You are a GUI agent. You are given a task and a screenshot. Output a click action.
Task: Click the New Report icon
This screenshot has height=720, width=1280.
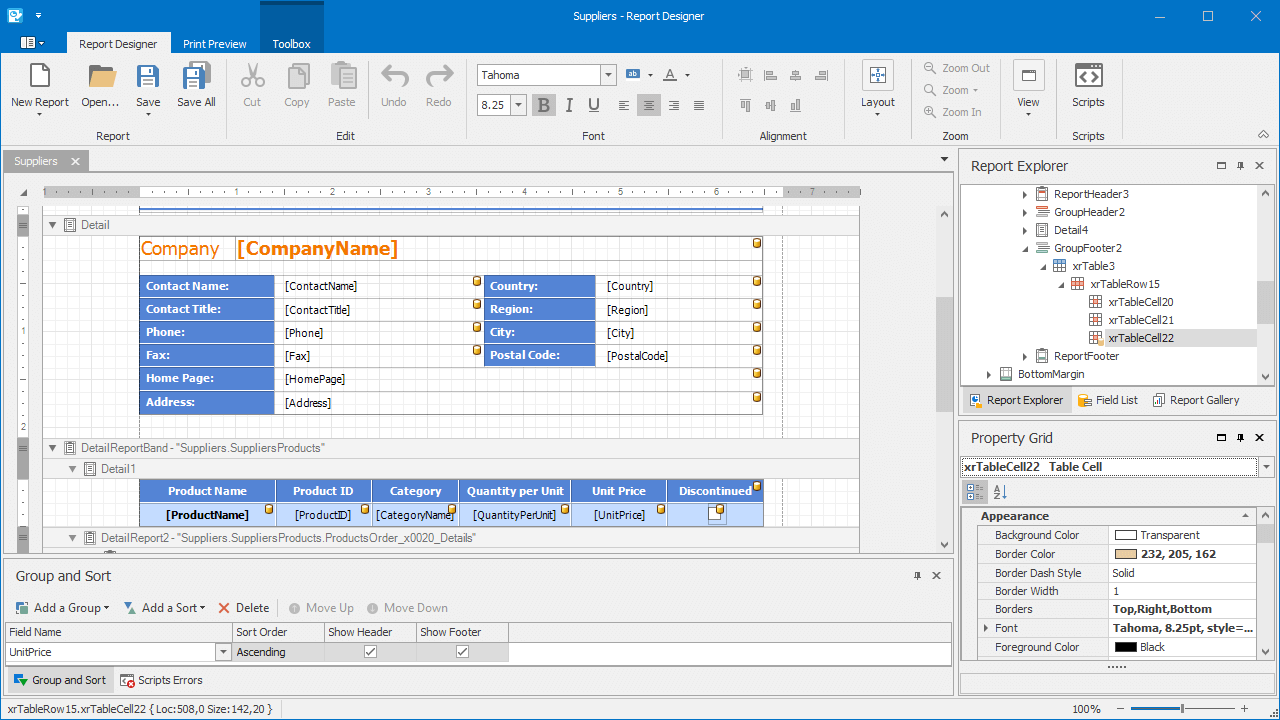point(39,77)
